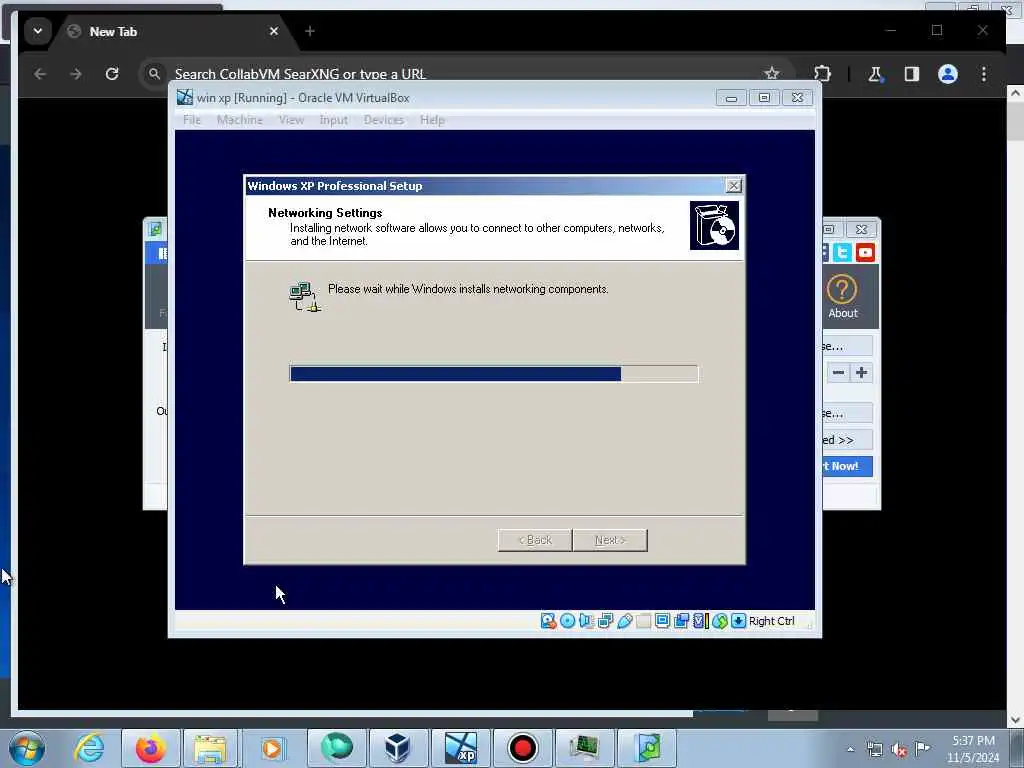Open the browser profile avatar
This screenshot has width=1024, height=768.
pyautogui.click(x=948, y=74)
